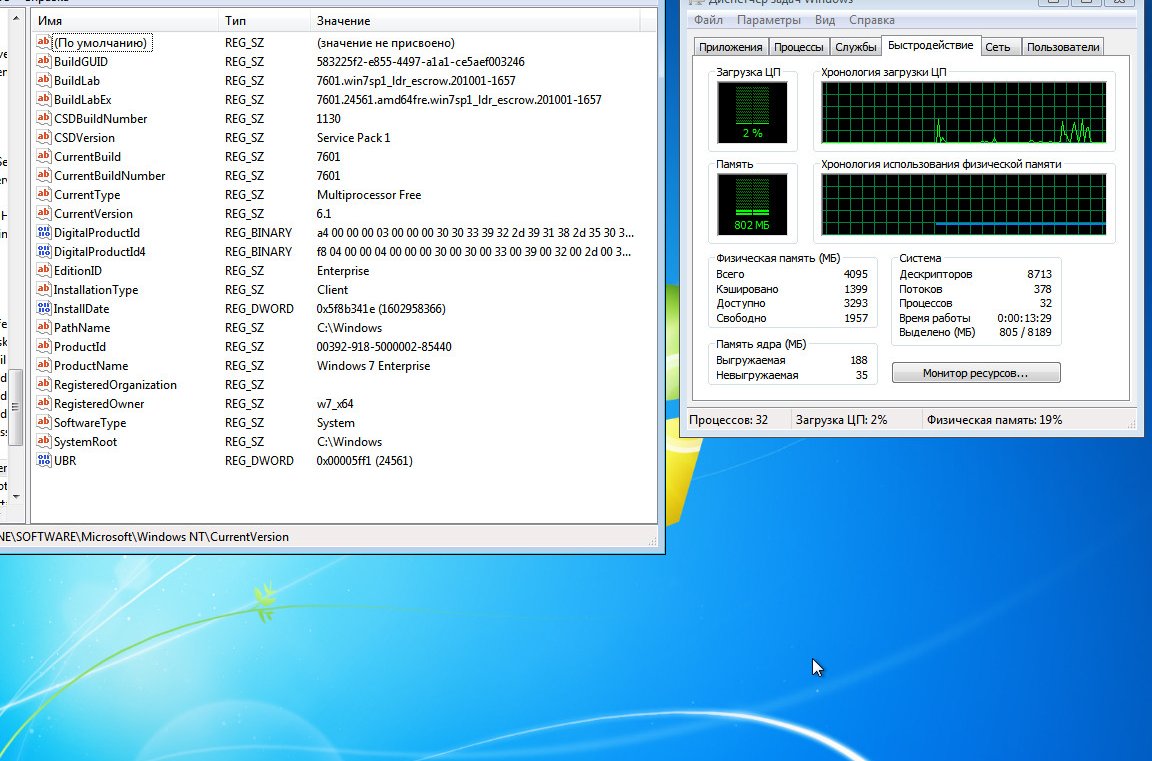Sort registry values by Тип column
The height and width of the screenshot is (761, 1152).
[x=264, y=21]
